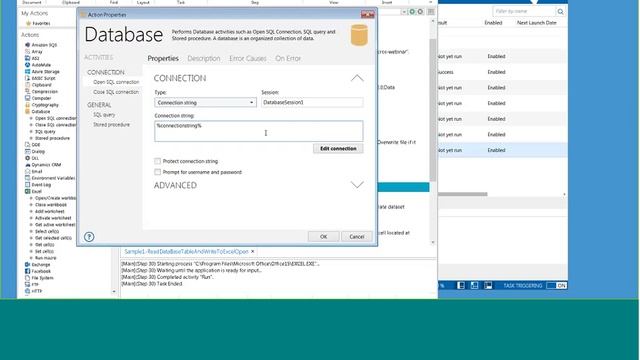Screen dimensions: 640x360
Task: Click the Next Launch Date column header
Action: click(x=537, y=23)
